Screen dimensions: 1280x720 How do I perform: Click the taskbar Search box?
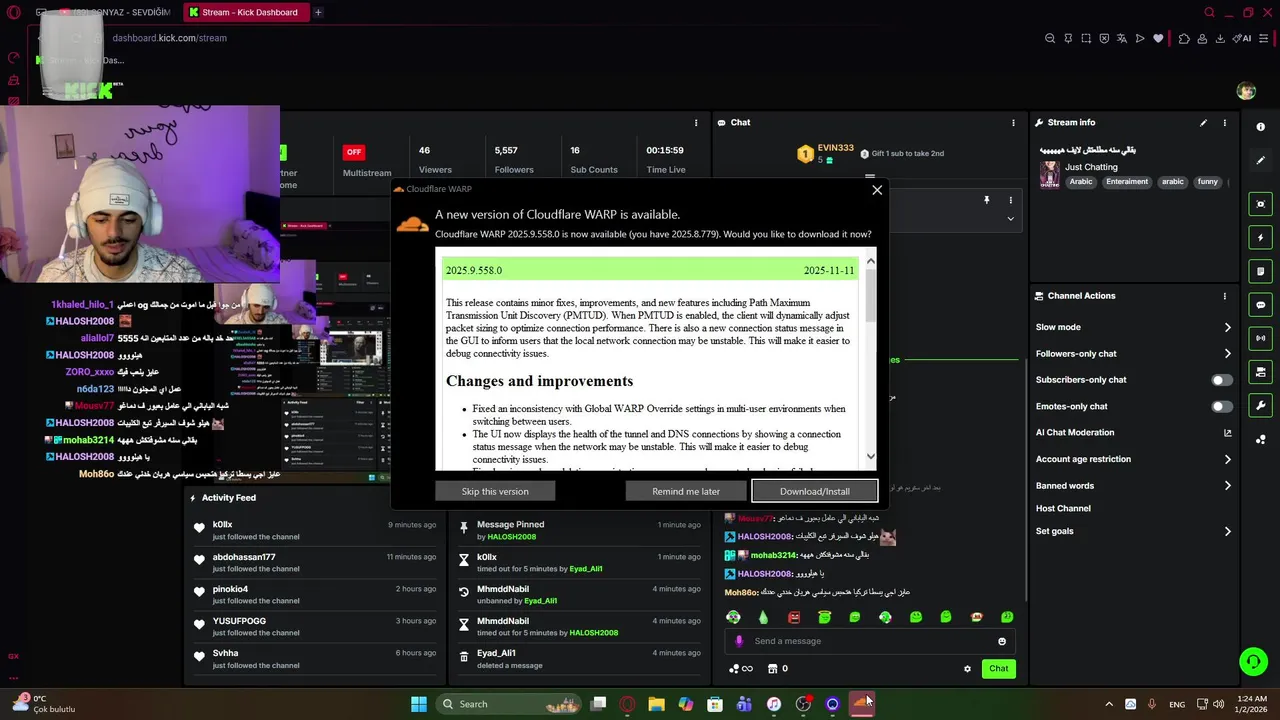510,704
